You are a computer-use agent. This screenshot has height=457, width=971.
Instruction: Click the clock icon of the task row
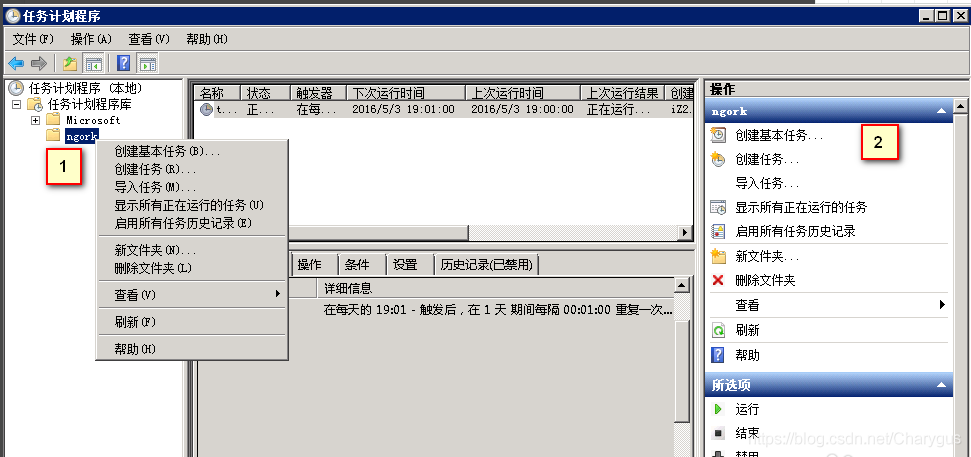pyautogui.click(x=206, y=110)
